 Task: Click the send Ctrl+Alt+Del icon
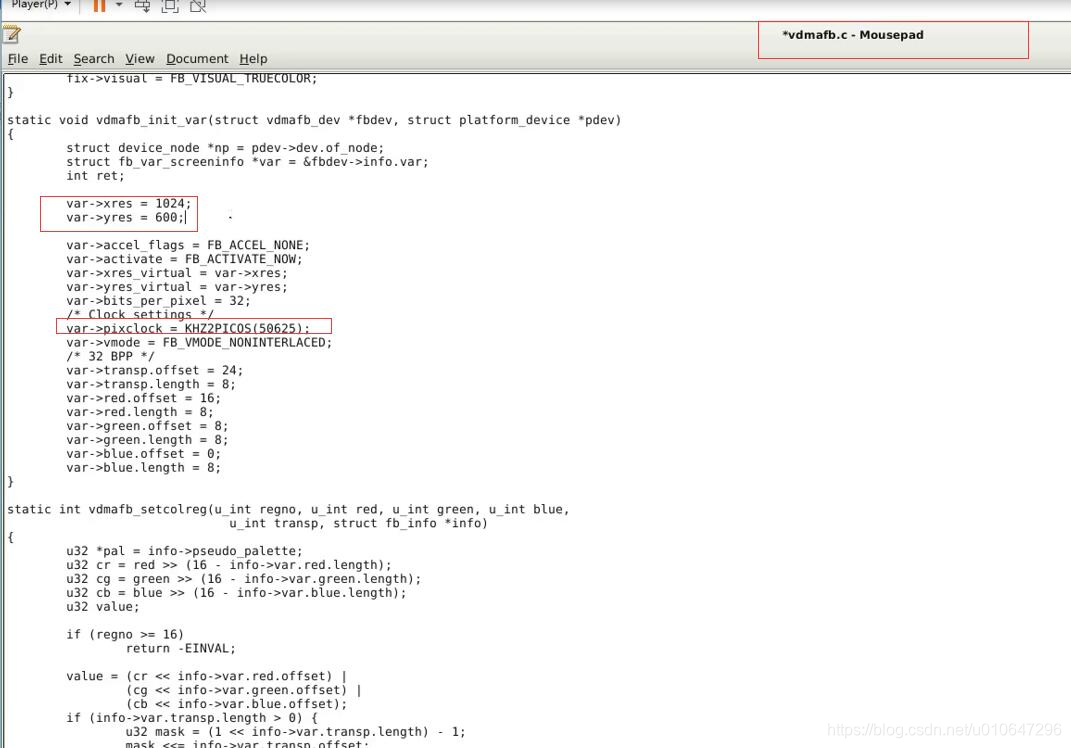(142, 6)
